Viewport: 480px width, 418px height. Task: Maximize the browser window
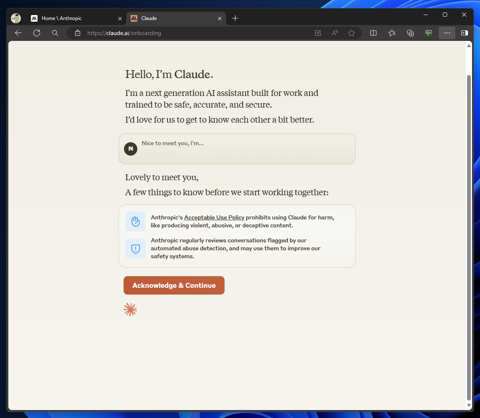[x=445, y=15]
